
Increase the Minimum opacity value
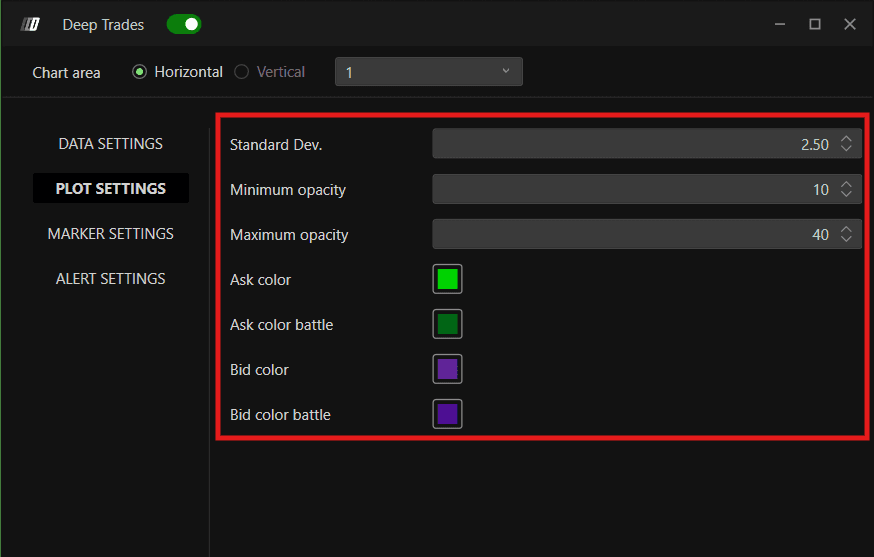pos(846,184)
